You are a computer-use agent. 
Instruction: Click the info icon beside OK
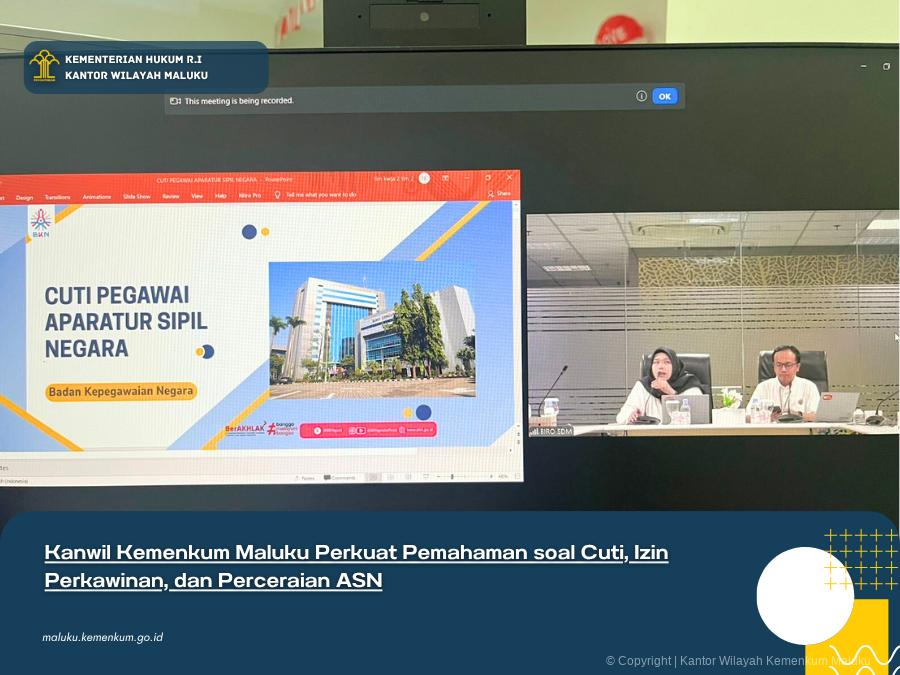coord(641,96)
